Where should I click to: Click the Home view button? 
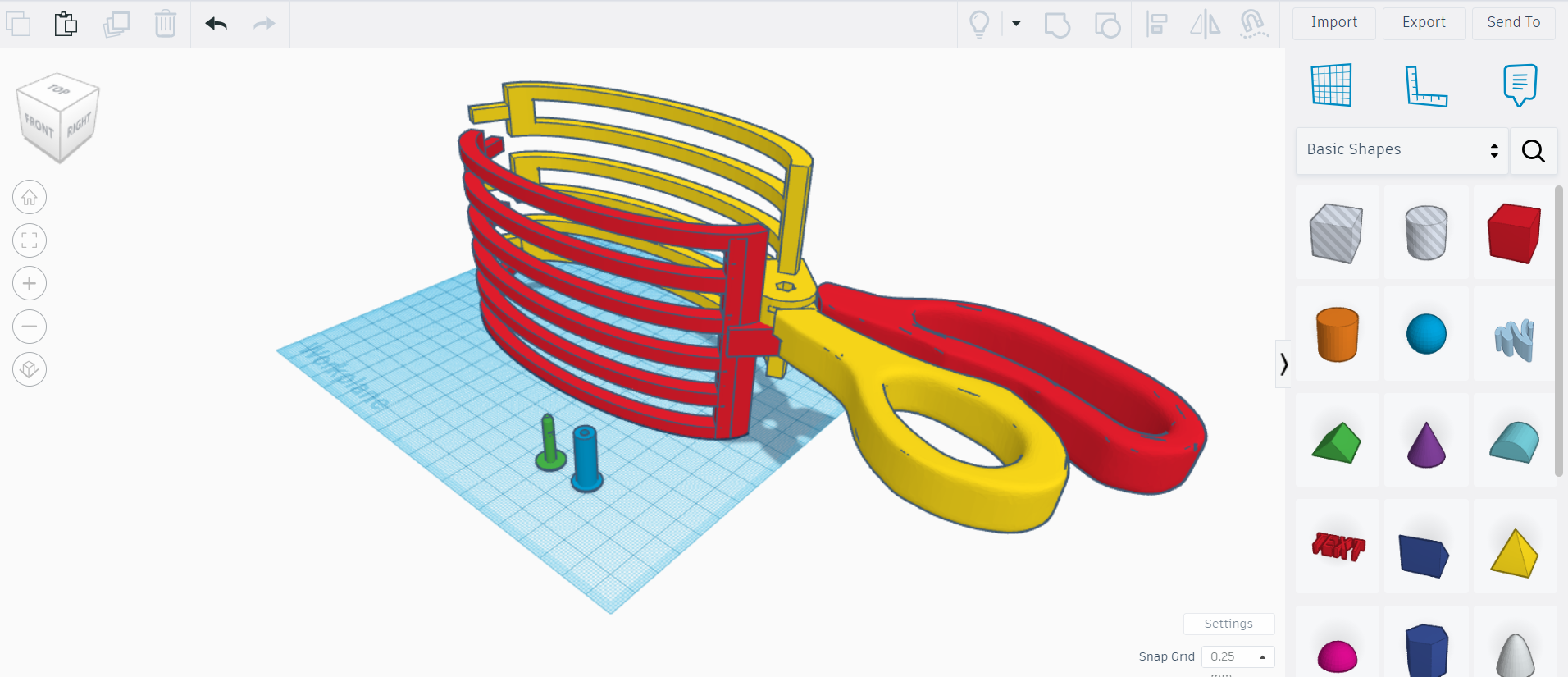(30, 198)
